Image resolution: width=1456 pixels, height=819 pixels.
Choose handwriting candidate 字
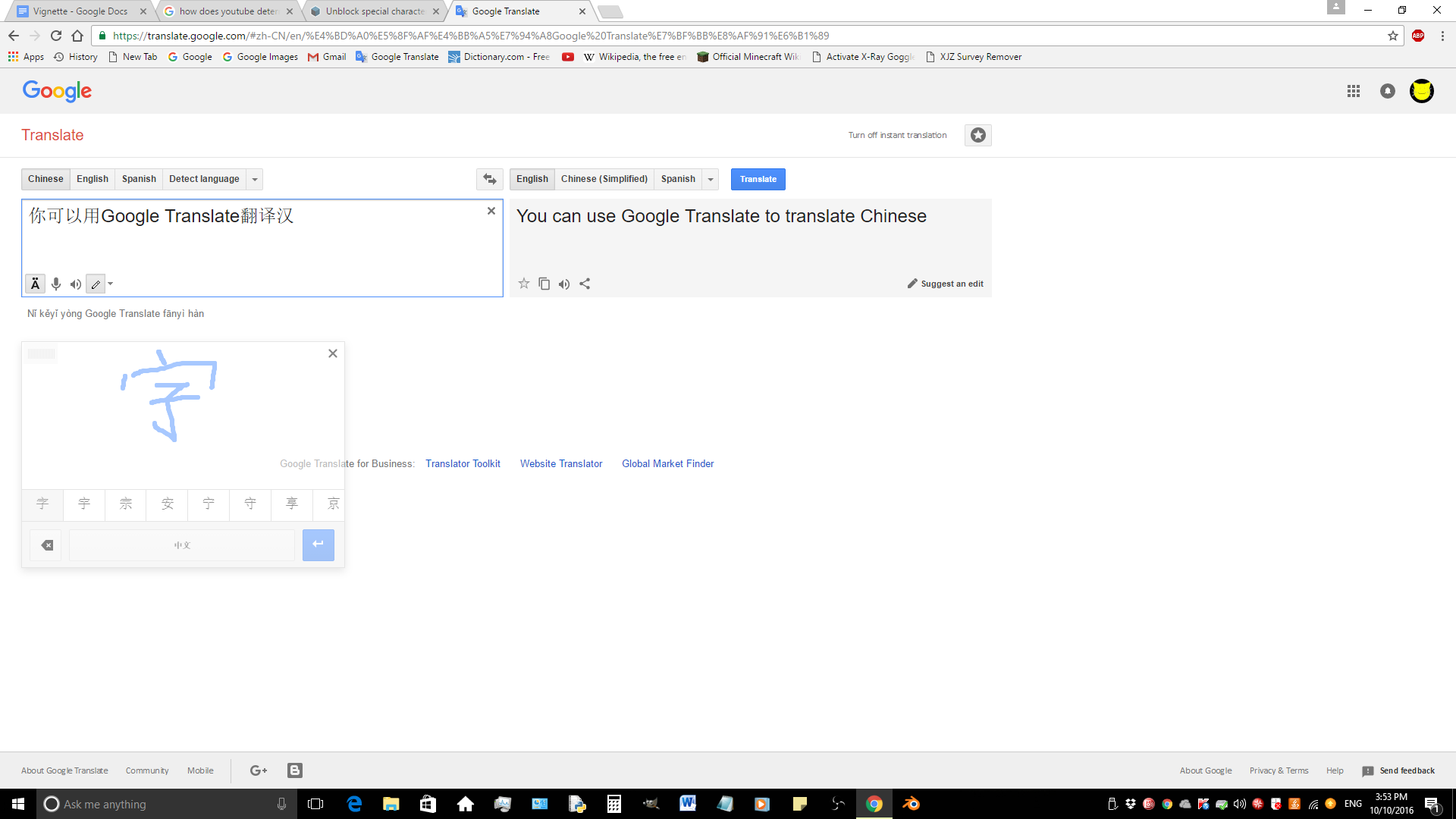click(42, 504)
